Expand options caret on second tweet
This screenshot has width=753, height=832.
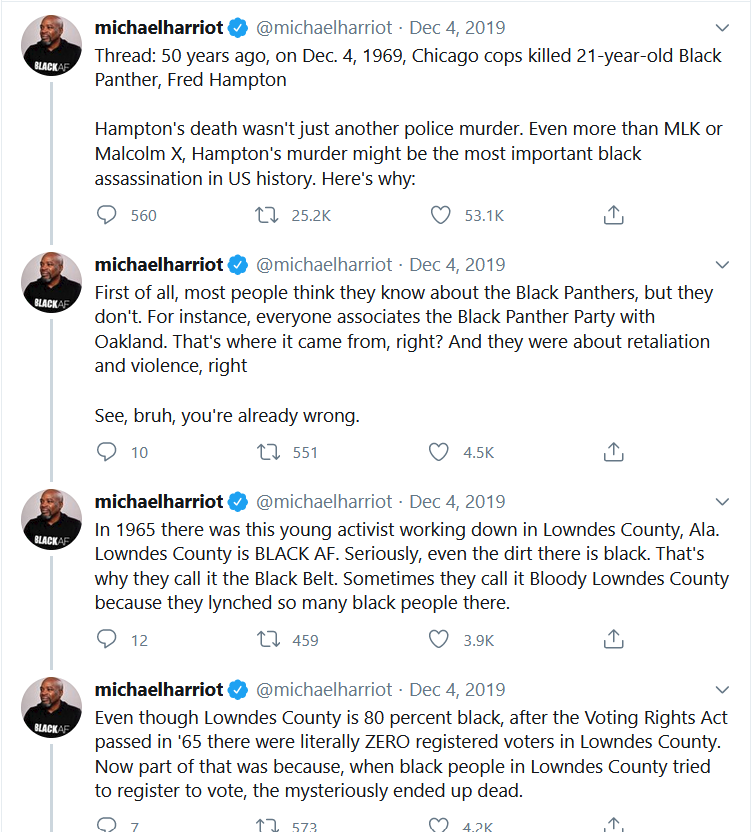[722, 265]
